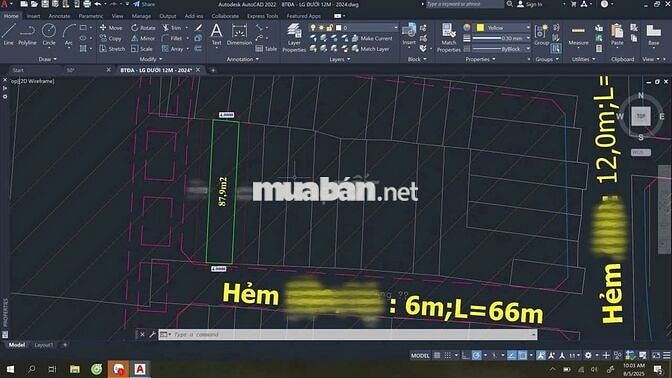Toggle snap mode in status bar
Image resolution: width=672 pixels, height=378 pixels.
pyautogui.click(x=448, y=355)
